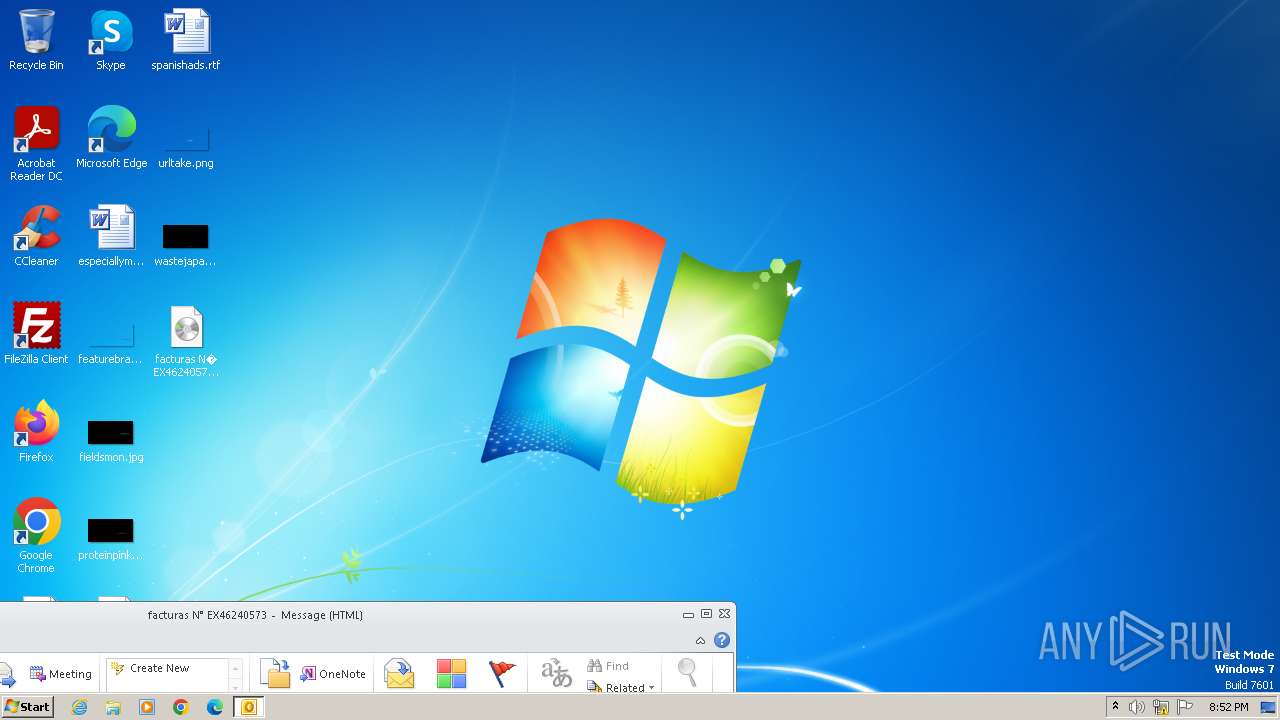1280x720 pixels.
Task: Open the volume speaker tray icon
Action: click(1137, 707)
